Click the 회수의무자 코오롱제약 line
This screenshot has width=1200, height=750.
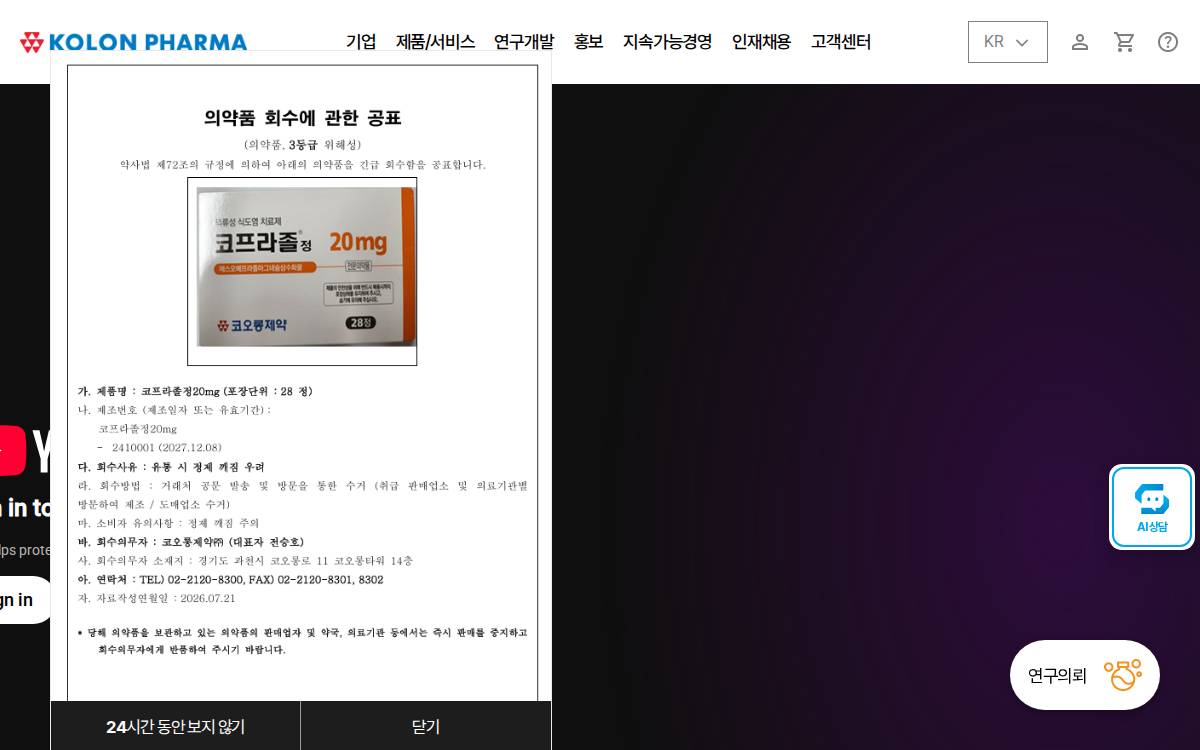191,542
